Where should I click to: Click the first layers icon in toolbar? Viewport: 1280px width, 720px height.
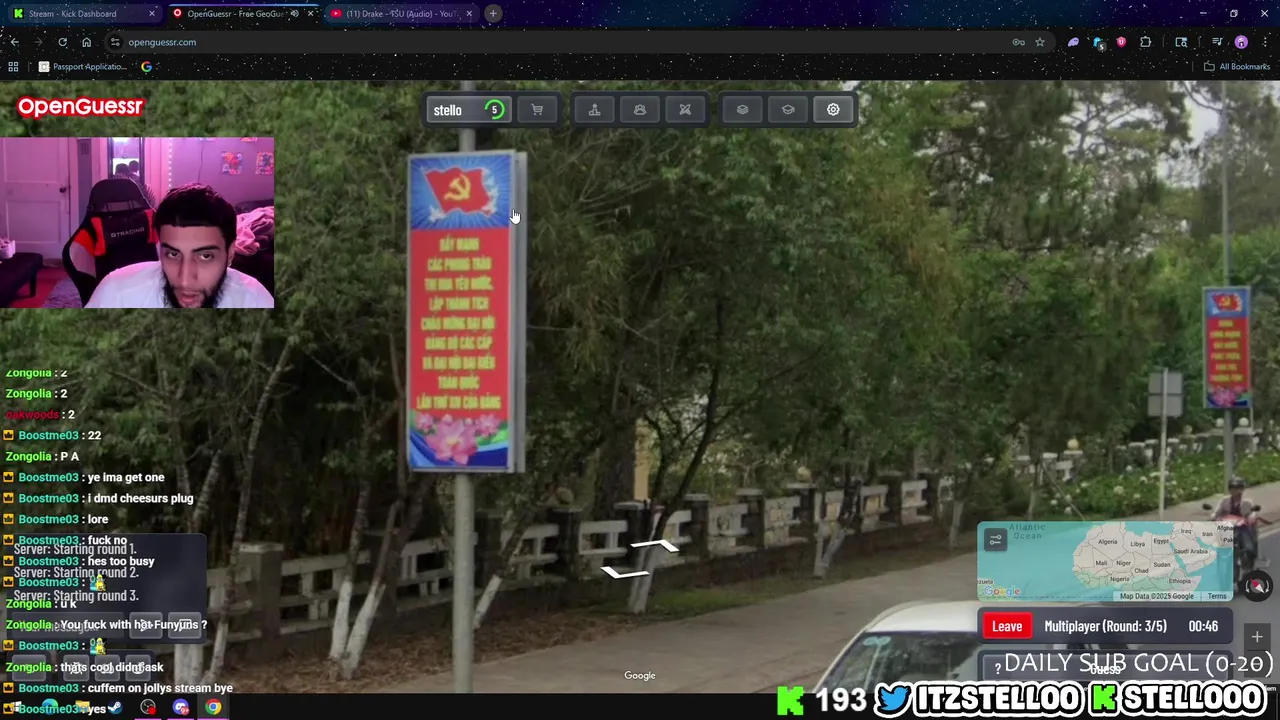coord(742,110)
